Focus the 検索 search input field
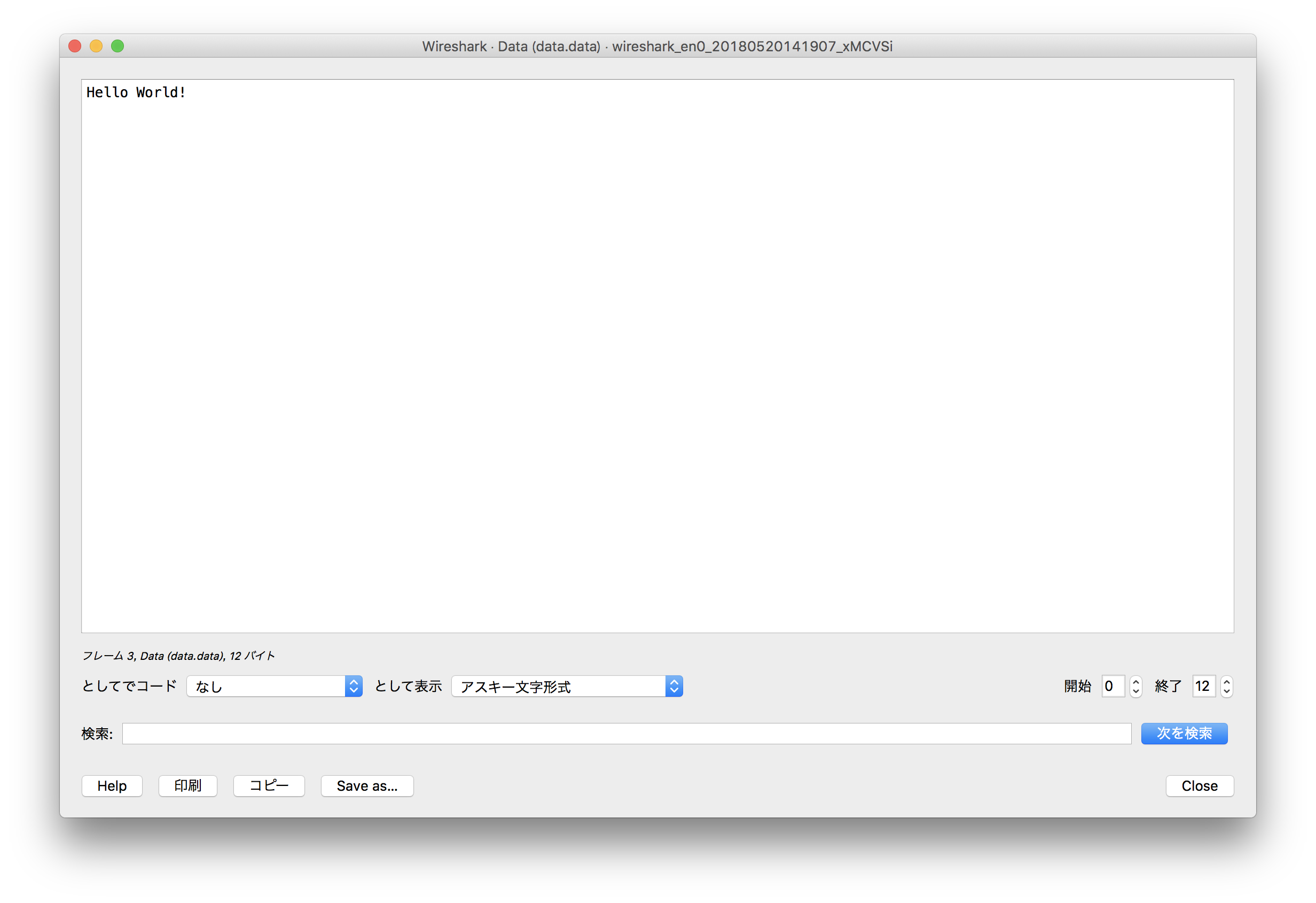1316x903 pixels. (x=627, y=734)
